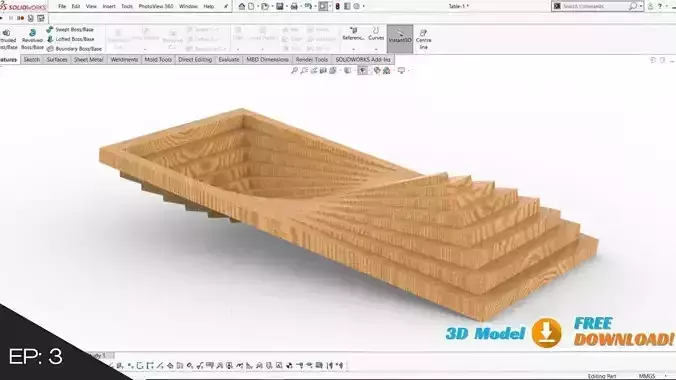Open the Options gear icon
676x380 pixels.
pos(357,6)
